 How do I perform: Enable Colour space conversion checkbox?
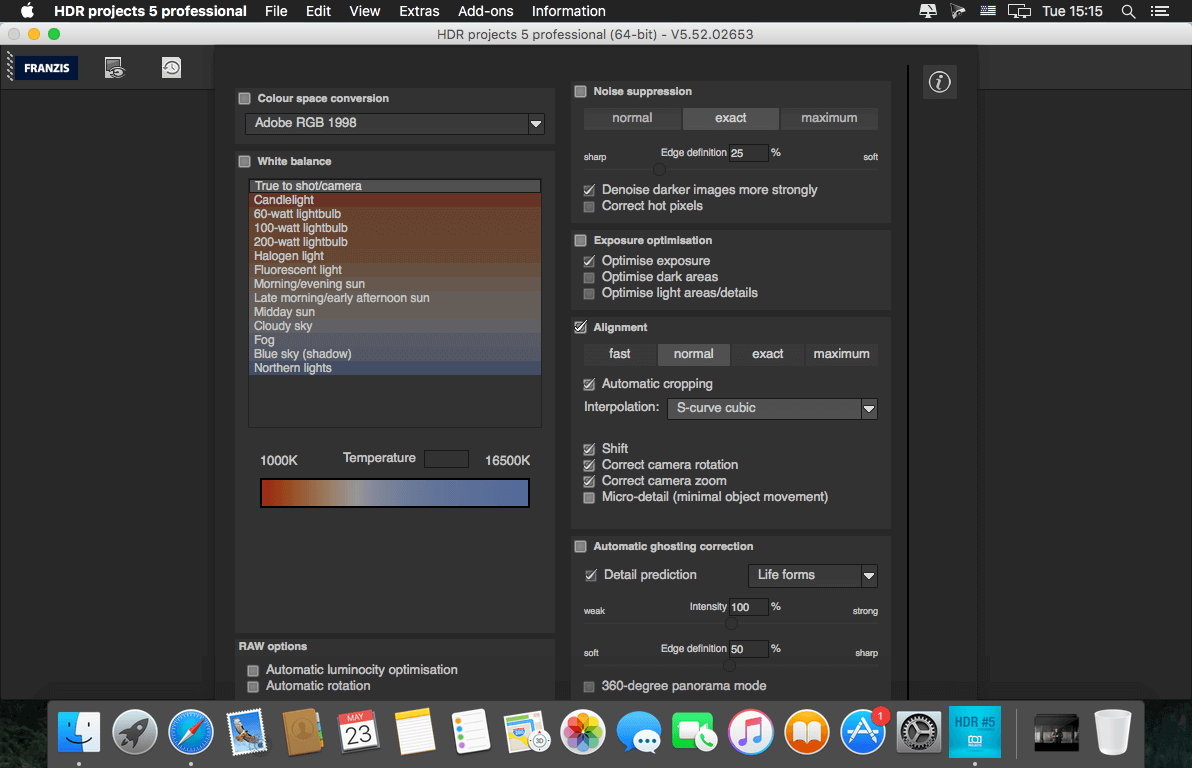click(245, 98)
